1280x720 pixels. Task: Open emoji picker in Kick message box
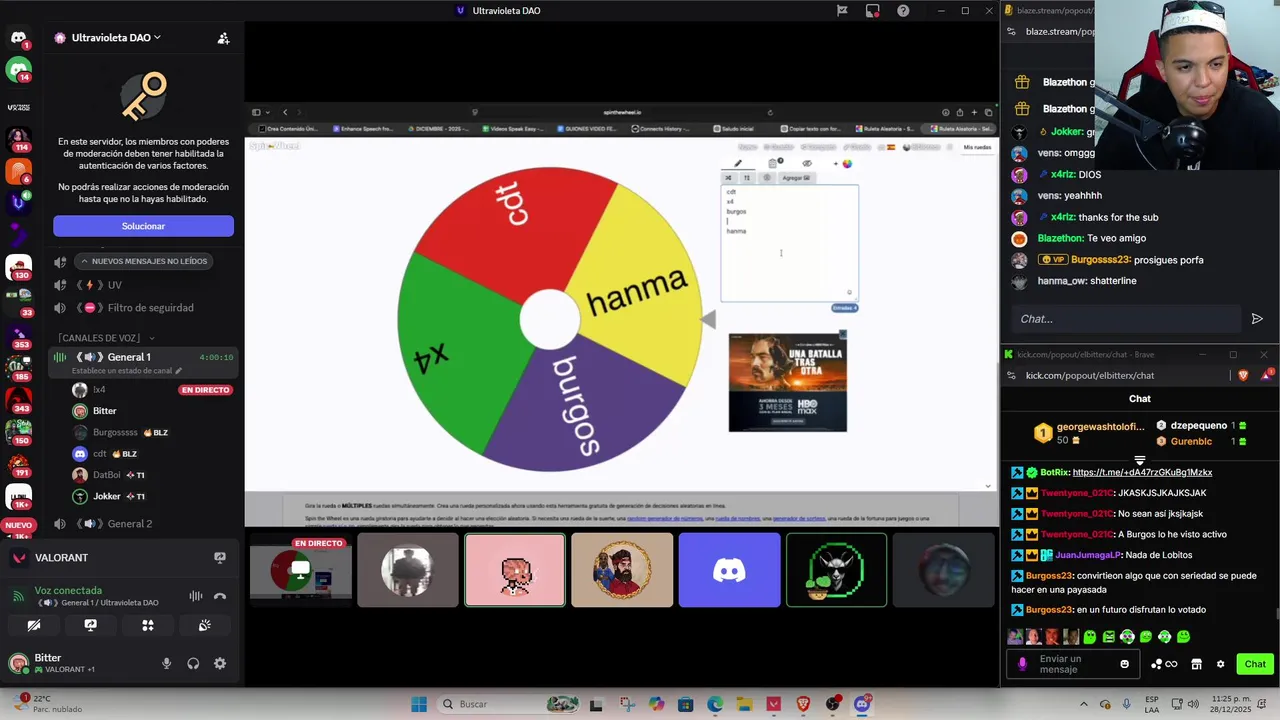click(1125, 664)
